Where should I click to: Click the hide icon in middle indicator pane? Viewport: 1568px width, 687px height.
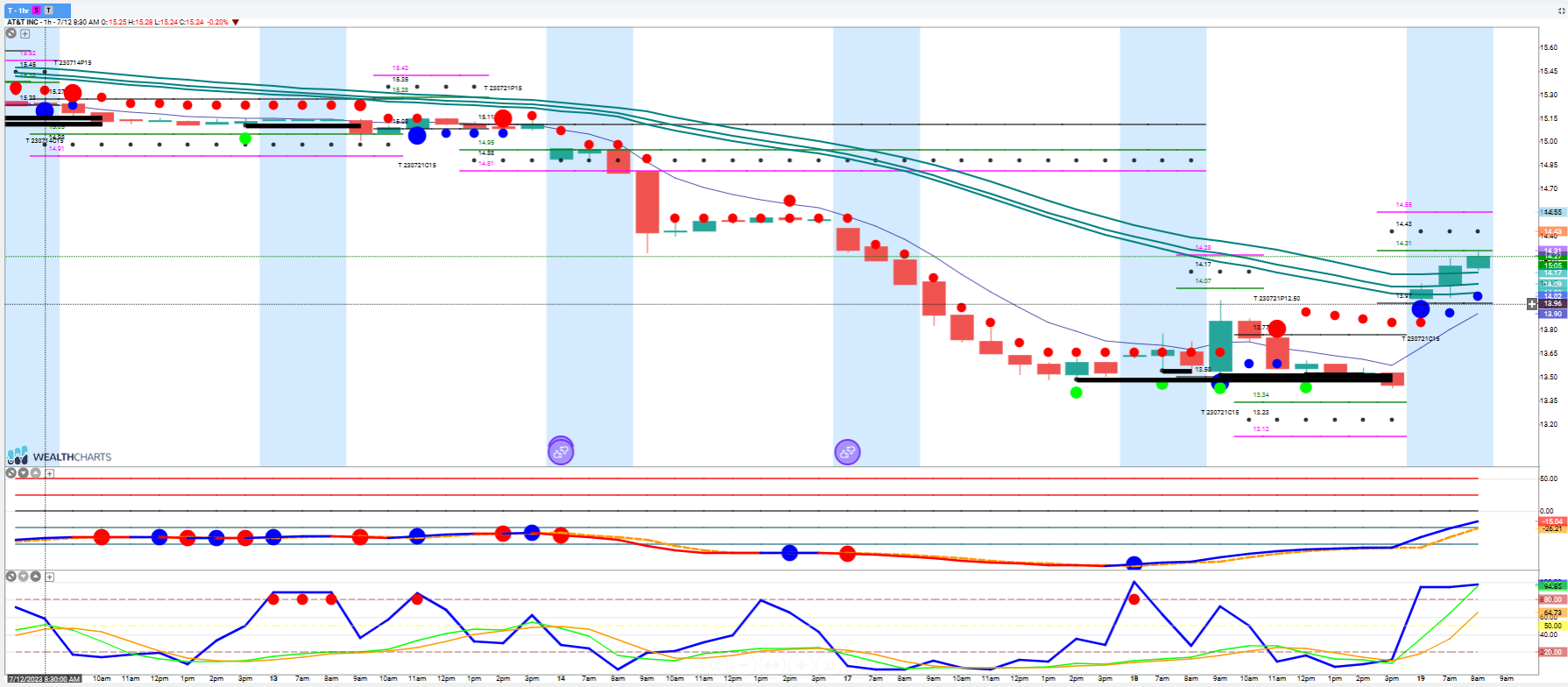[x=11, y=473]
